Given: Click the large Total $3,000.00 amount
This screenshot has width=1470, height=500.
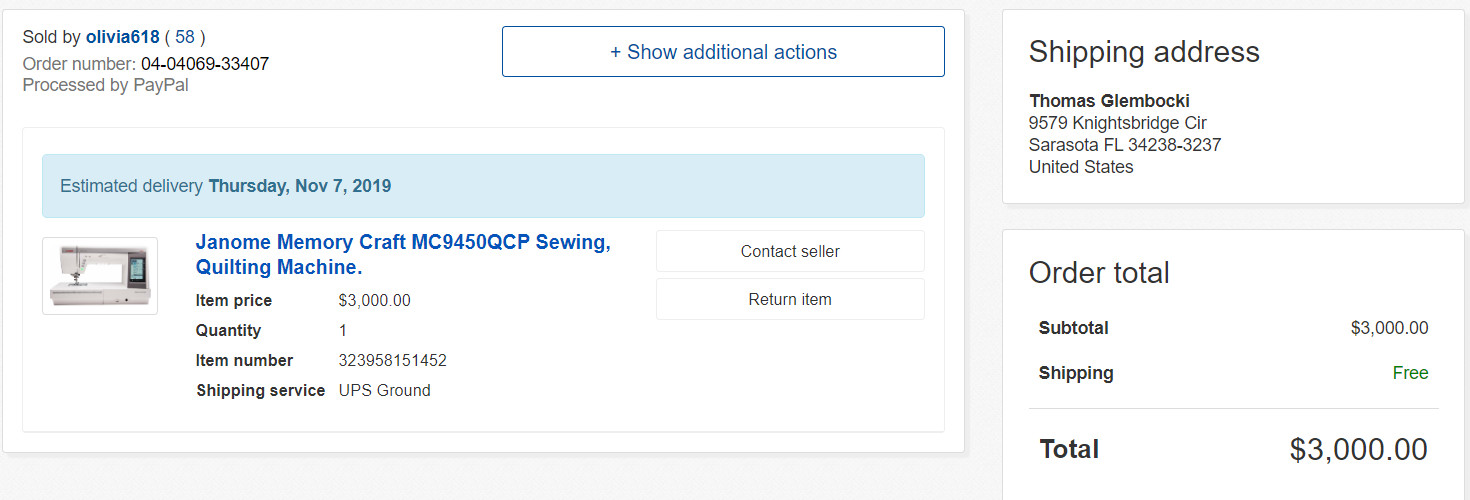Looking at the screenshot, I should (1359, 450).
